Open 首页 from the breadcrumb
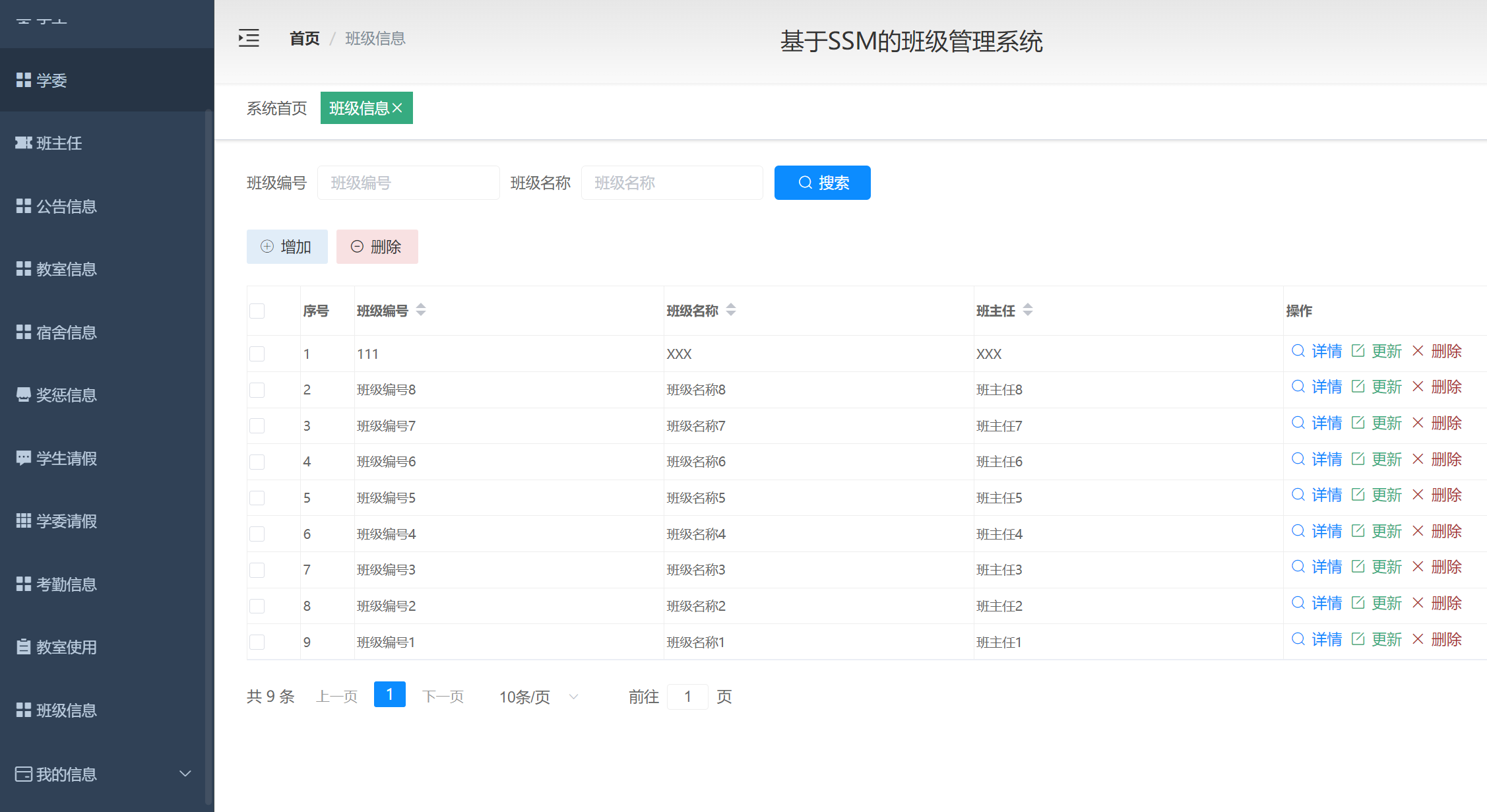1487x812 pixels. coord(304,38)
